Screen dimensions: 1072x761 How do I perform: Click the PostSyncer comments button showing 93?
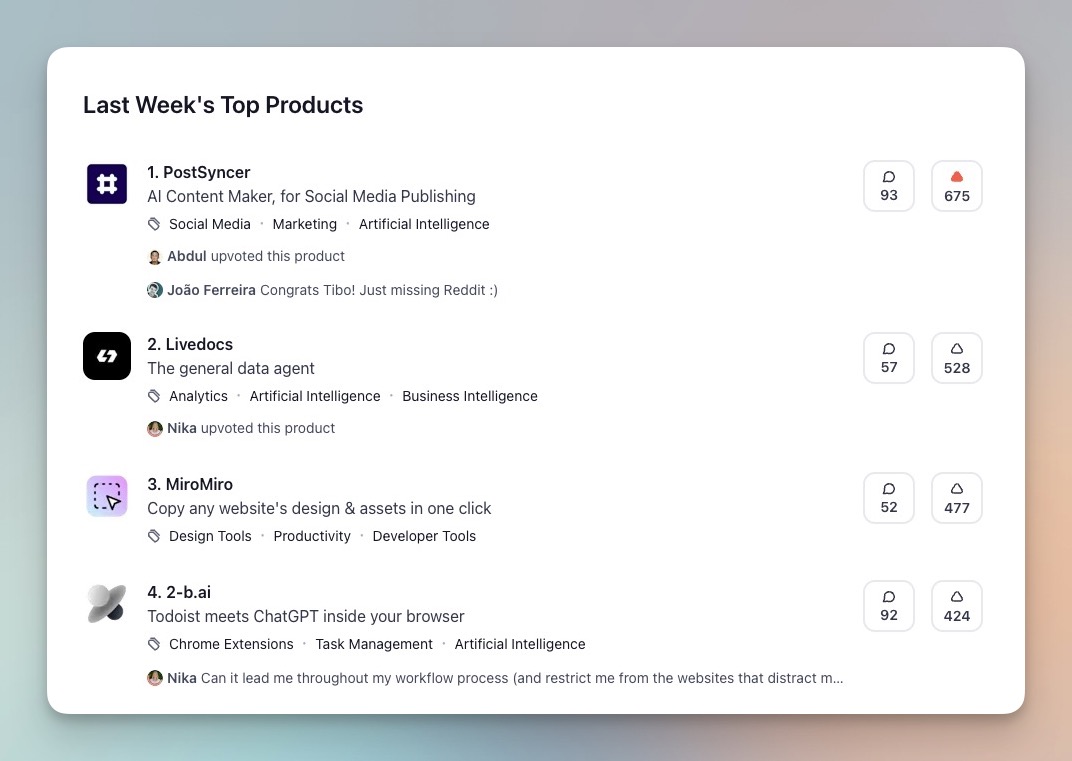(x=889, y=186)
